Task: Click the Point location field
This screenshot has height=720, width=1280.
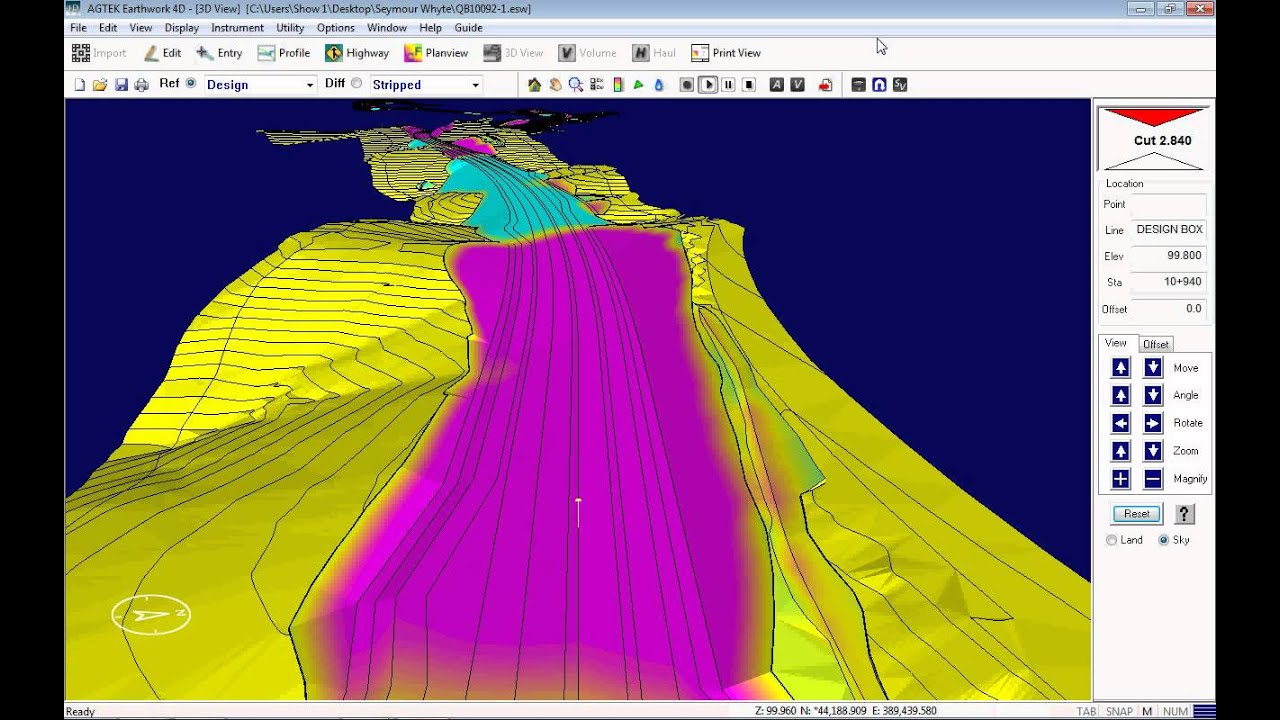Action: (x=1168, y=204)
